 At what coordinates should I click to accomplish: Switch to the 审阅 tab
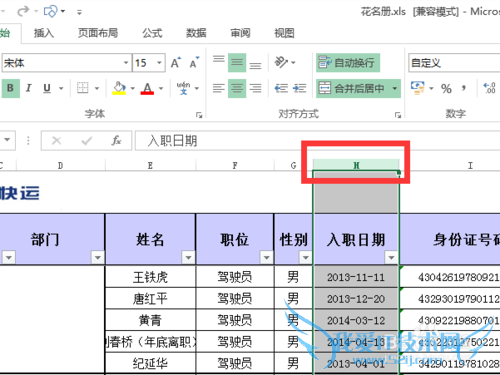click(x=240, y=33)
